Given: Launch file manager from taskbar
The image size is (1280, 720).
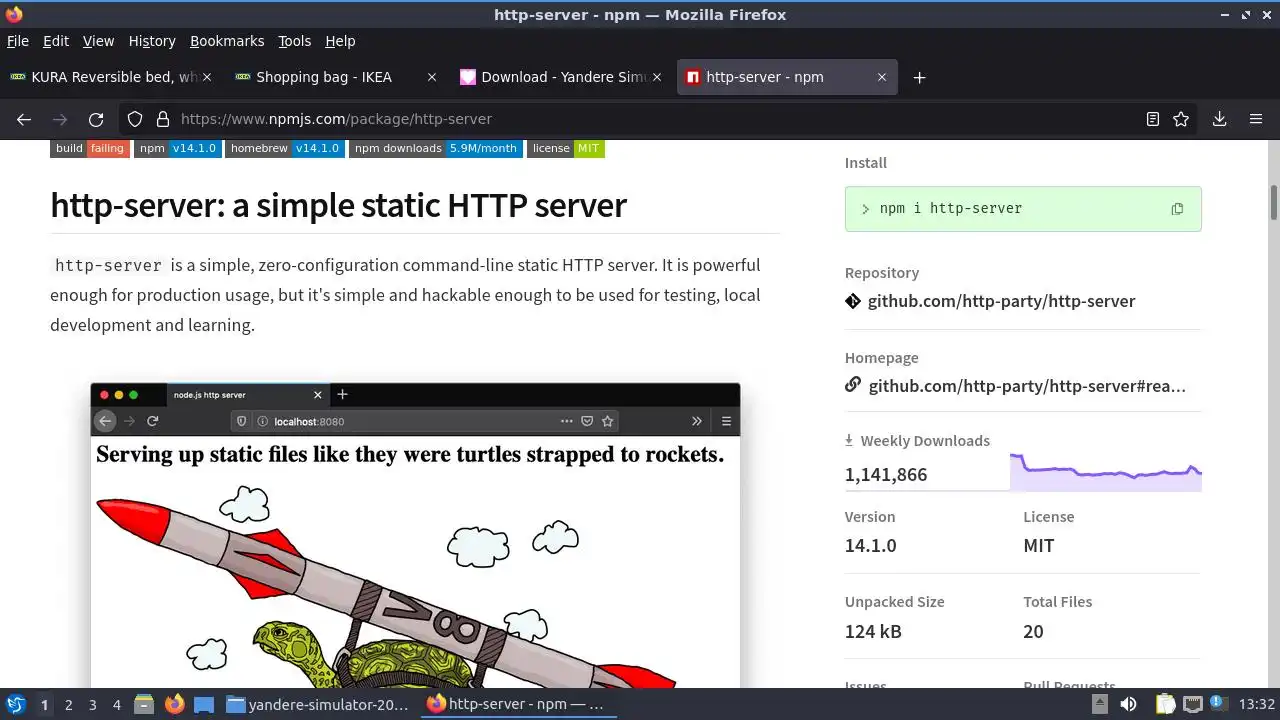Looking at the screenshot, I should (144, 704).
